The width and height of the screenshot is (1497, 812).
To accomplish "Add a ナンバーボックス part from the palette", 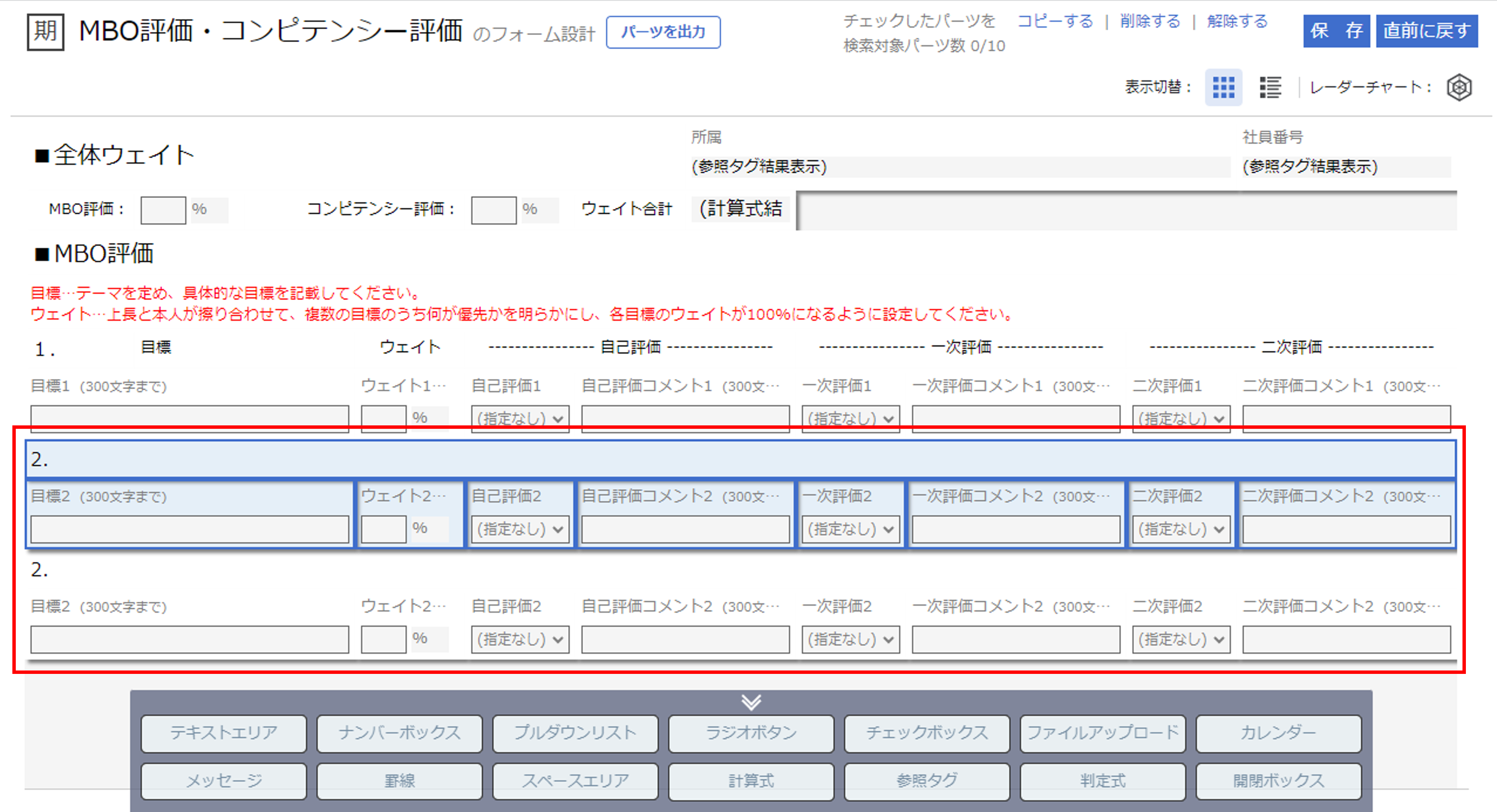I will pyautogui.click(x=399, y=733).
